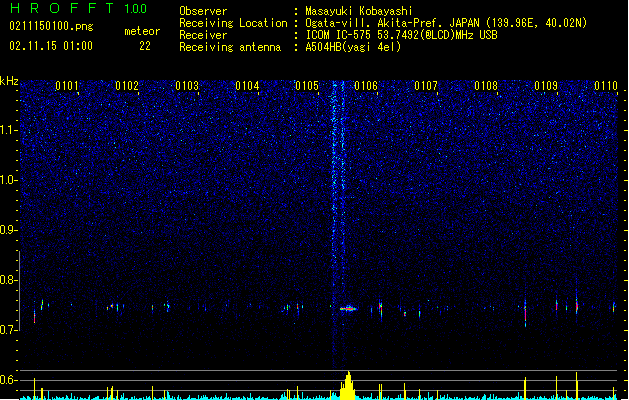Click the Observer label
This screenshot has width=629, height=400.
pyautogui.click(x=203, y=11)
